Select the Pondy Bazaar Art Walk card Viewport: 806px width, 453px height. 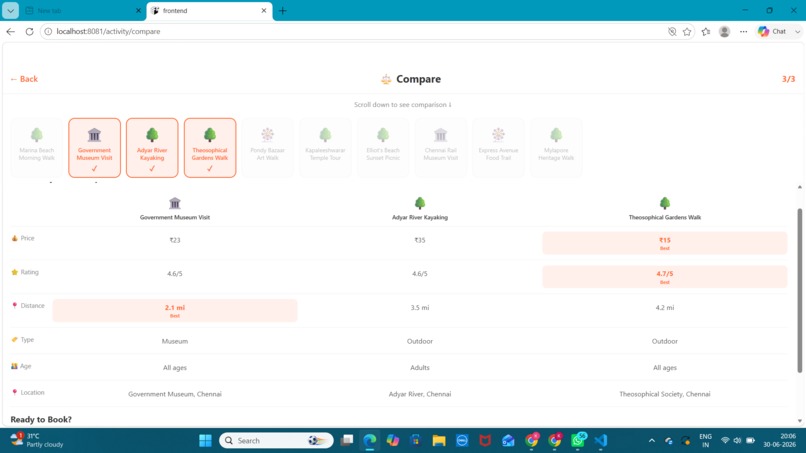(x=267, y=148)
